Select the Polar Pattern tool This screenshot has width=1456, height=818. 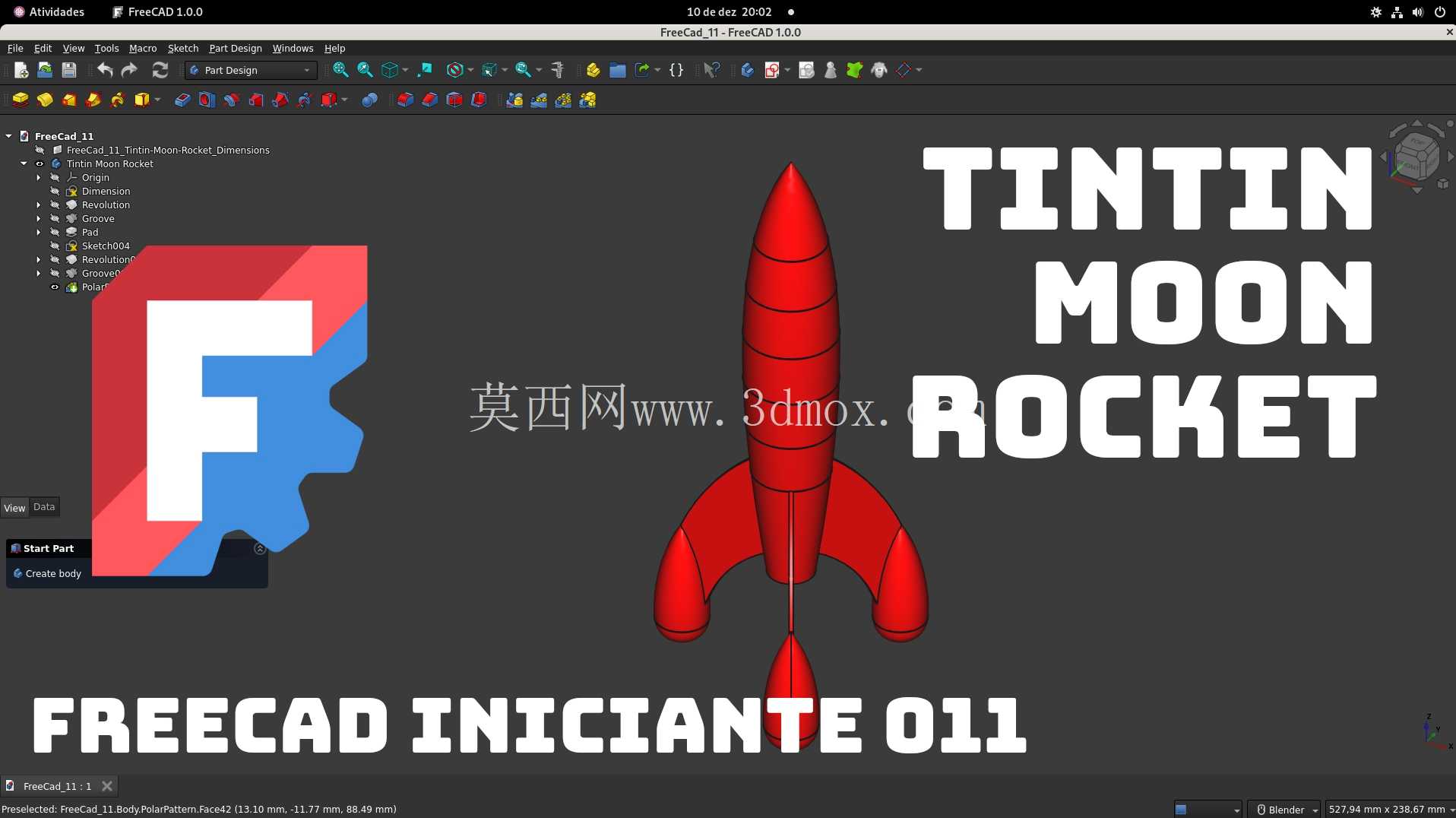(x=563, y=100)
